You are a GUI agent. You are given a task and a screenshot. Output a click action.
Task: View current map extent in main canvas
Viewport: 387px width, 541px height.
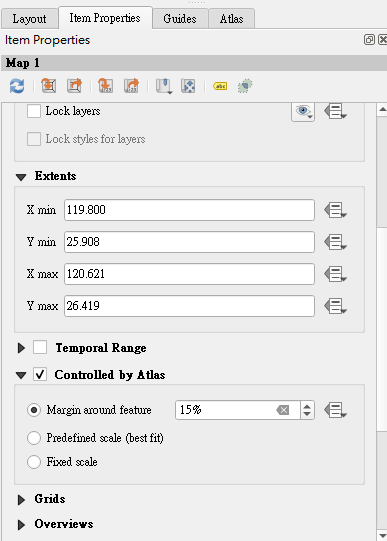[75, 85]
